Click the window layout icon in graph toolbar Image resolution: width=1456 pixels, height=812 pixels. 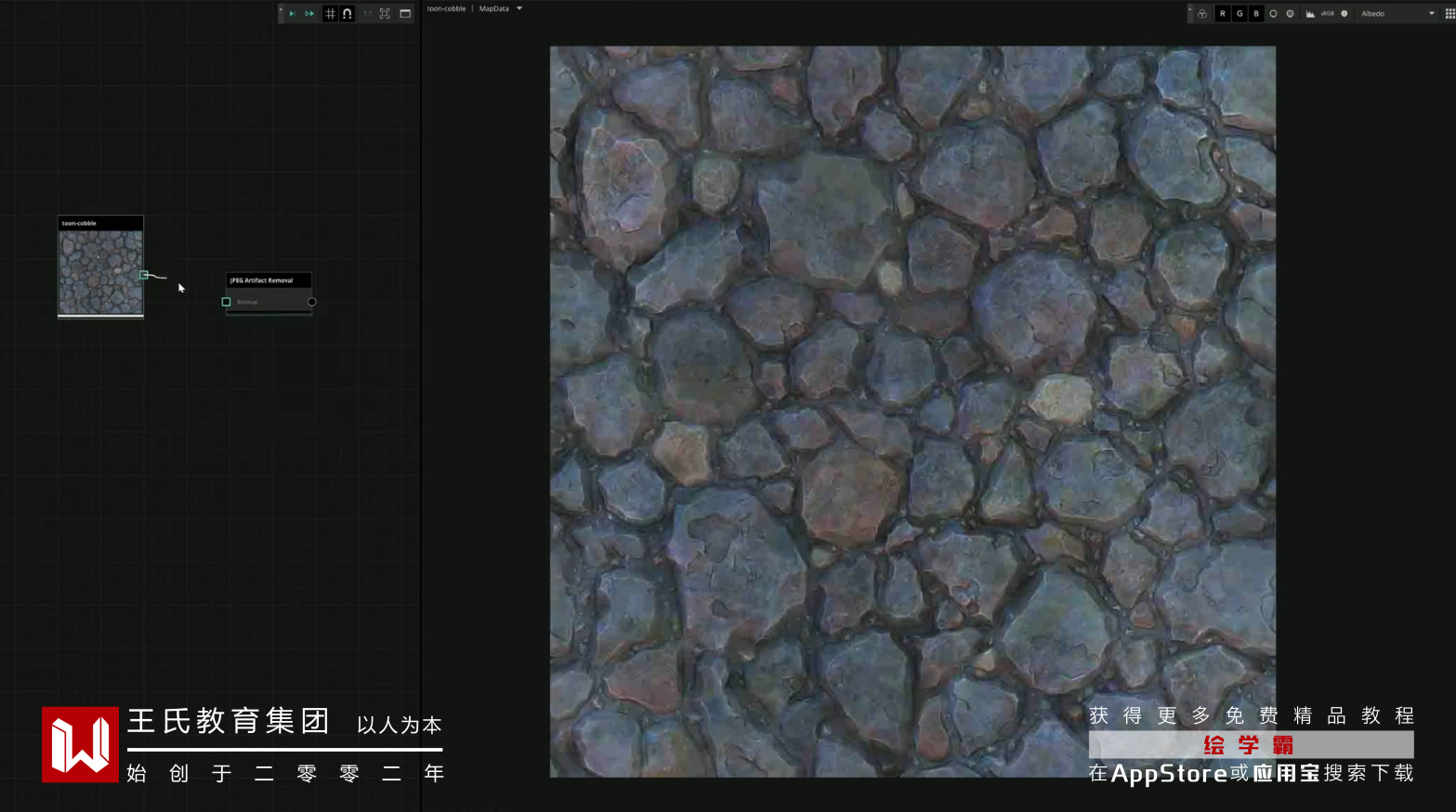[405, 14]
